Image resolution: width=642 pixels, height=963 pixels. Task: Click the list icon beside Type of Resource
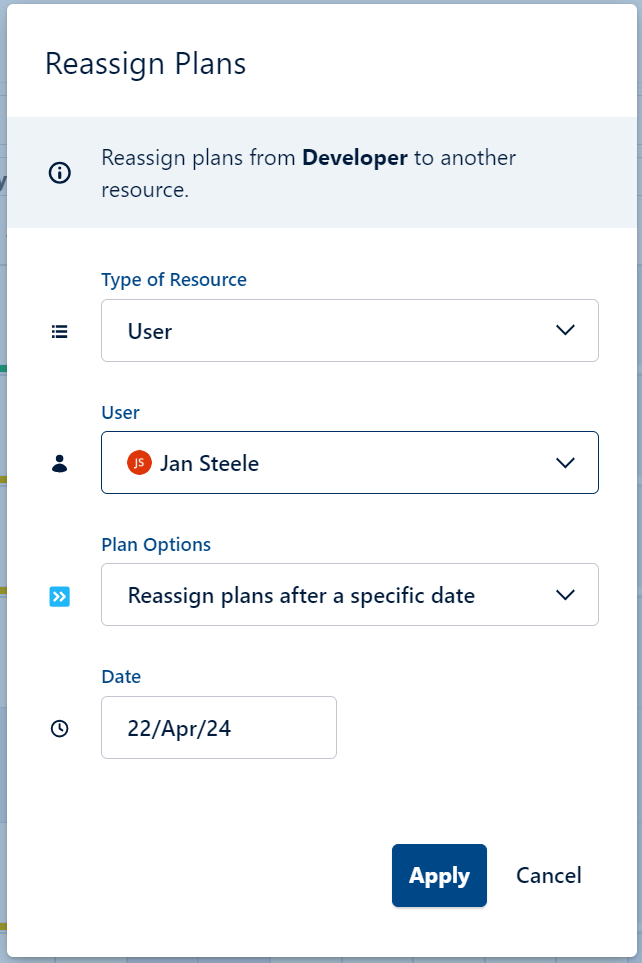click(x=59, y=331)
